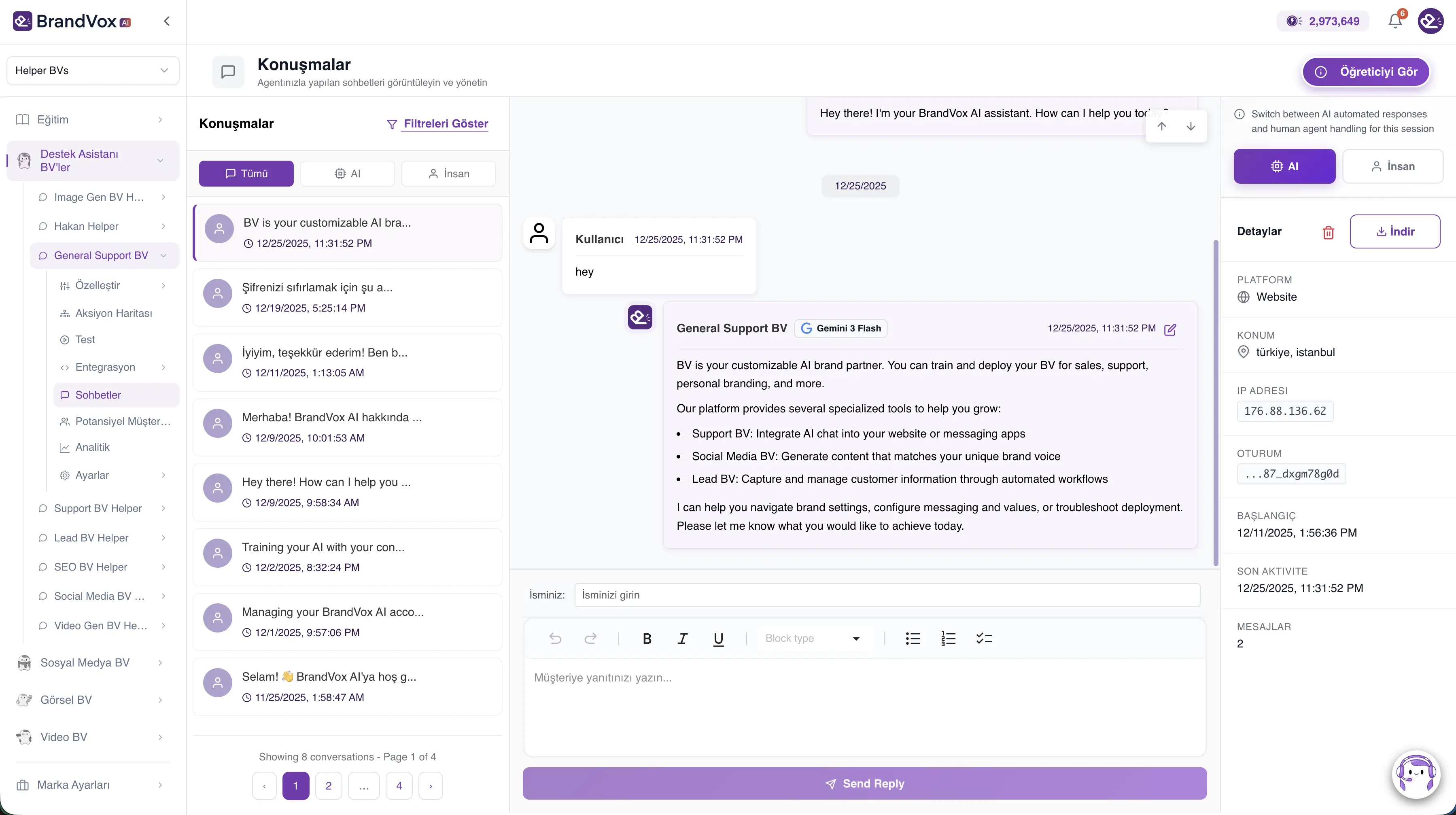Toggle underline formatting
The width and height of the screenshot is (1456, 815).
tap(718, 639)
